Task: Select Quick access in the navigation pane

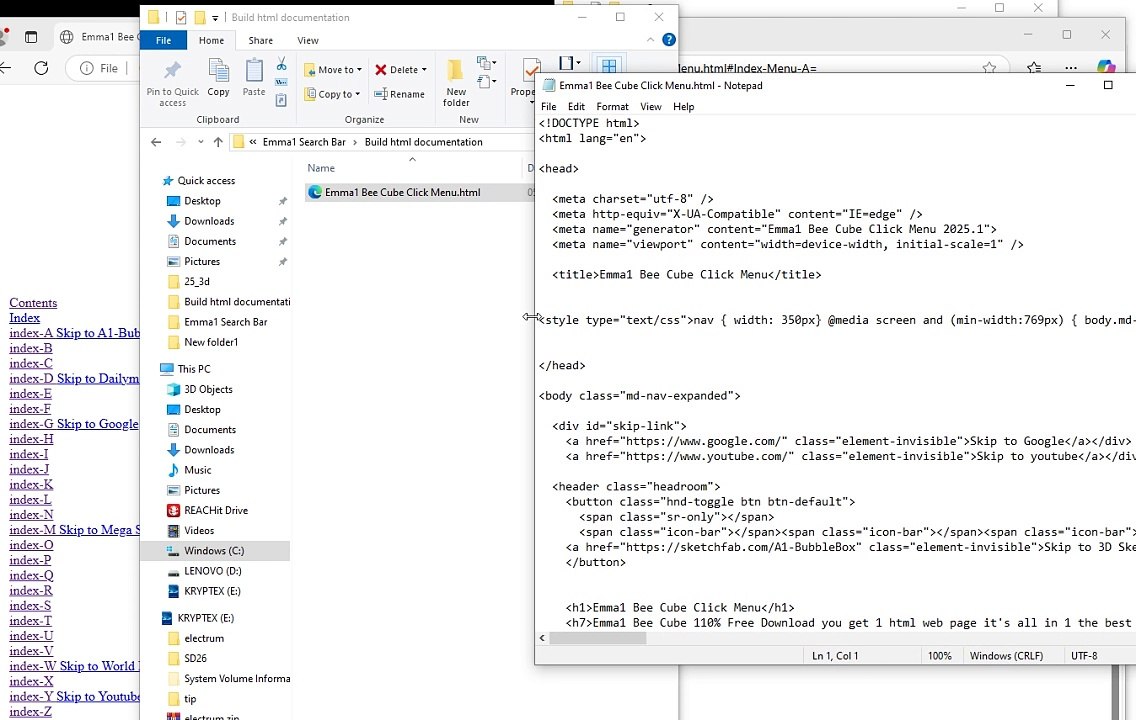Action: pos(206,180)
